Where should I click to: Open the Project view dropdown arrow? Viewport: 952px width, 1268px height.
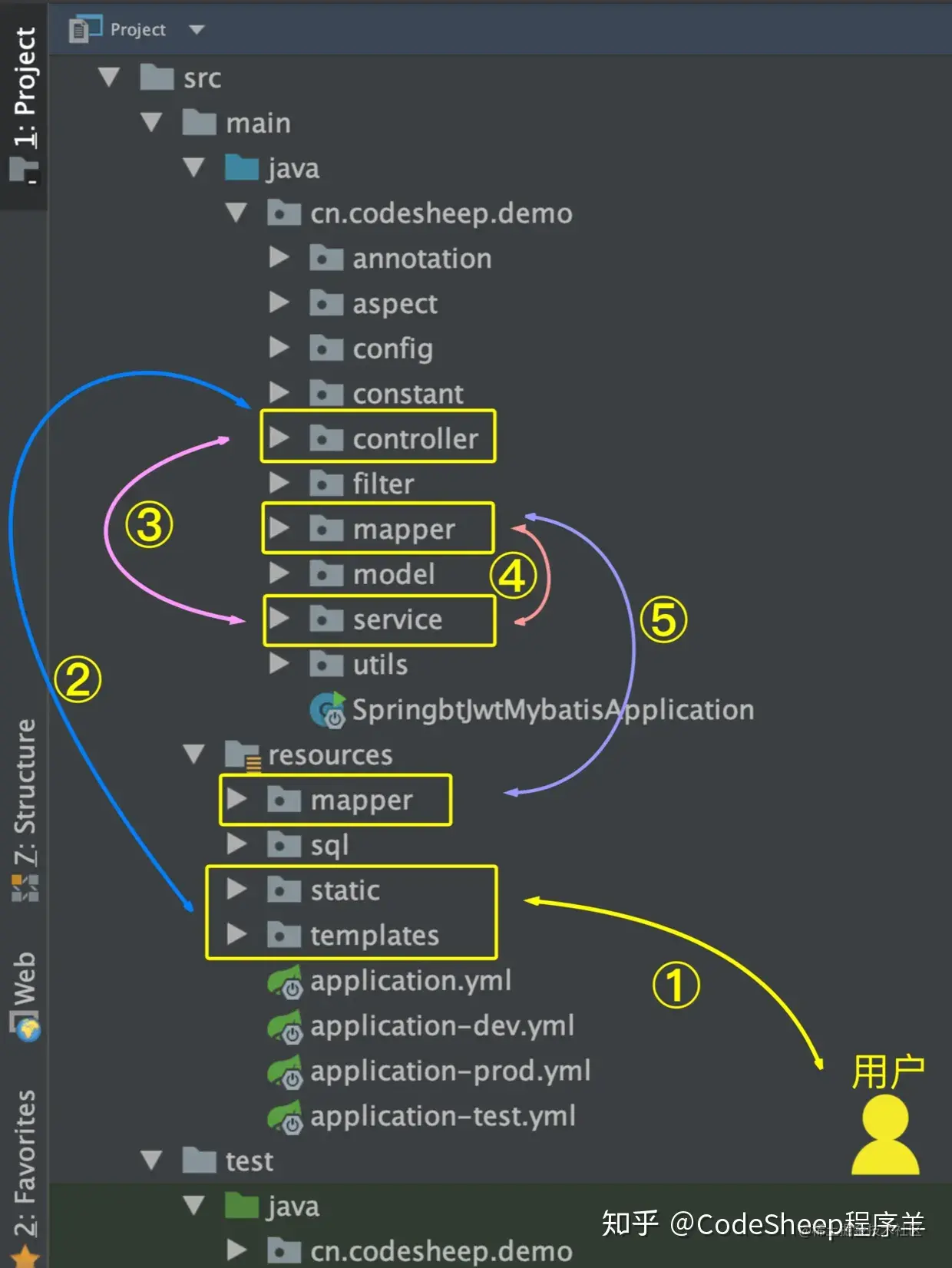click(x=197, y=30)
